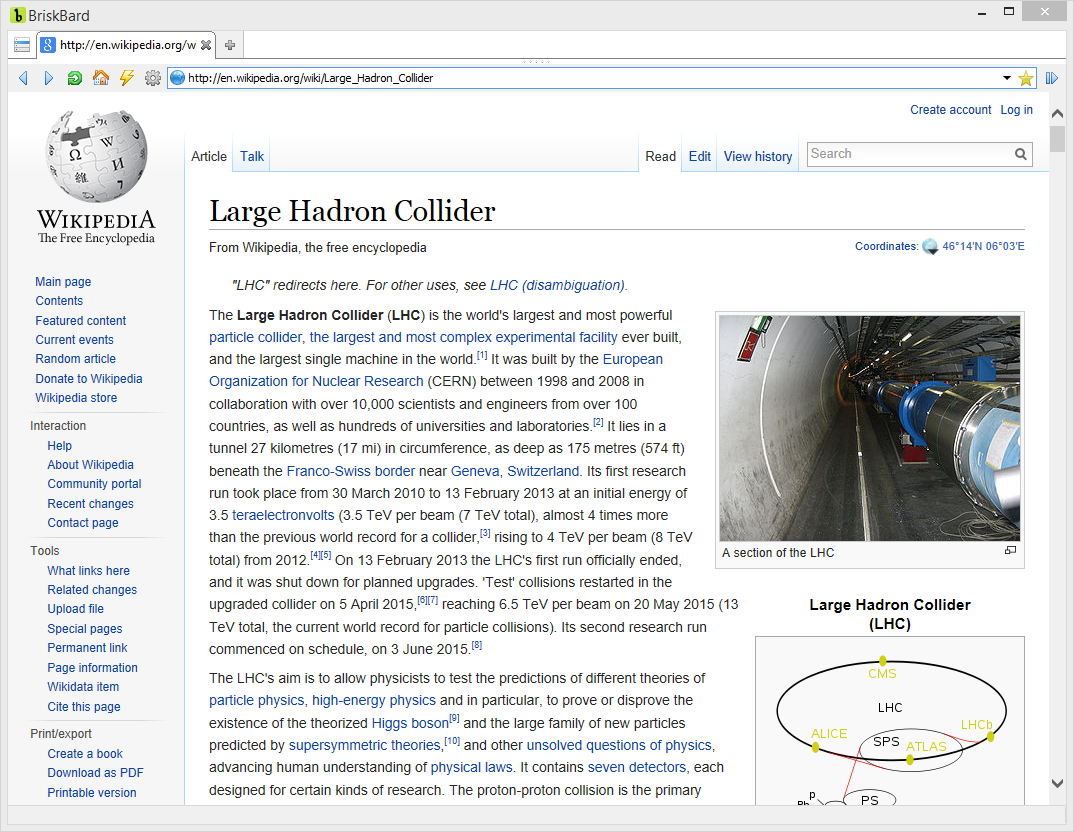This screenshot has height=832, width=1074.
Task: Select the Read tab
Action: [660, 156]
